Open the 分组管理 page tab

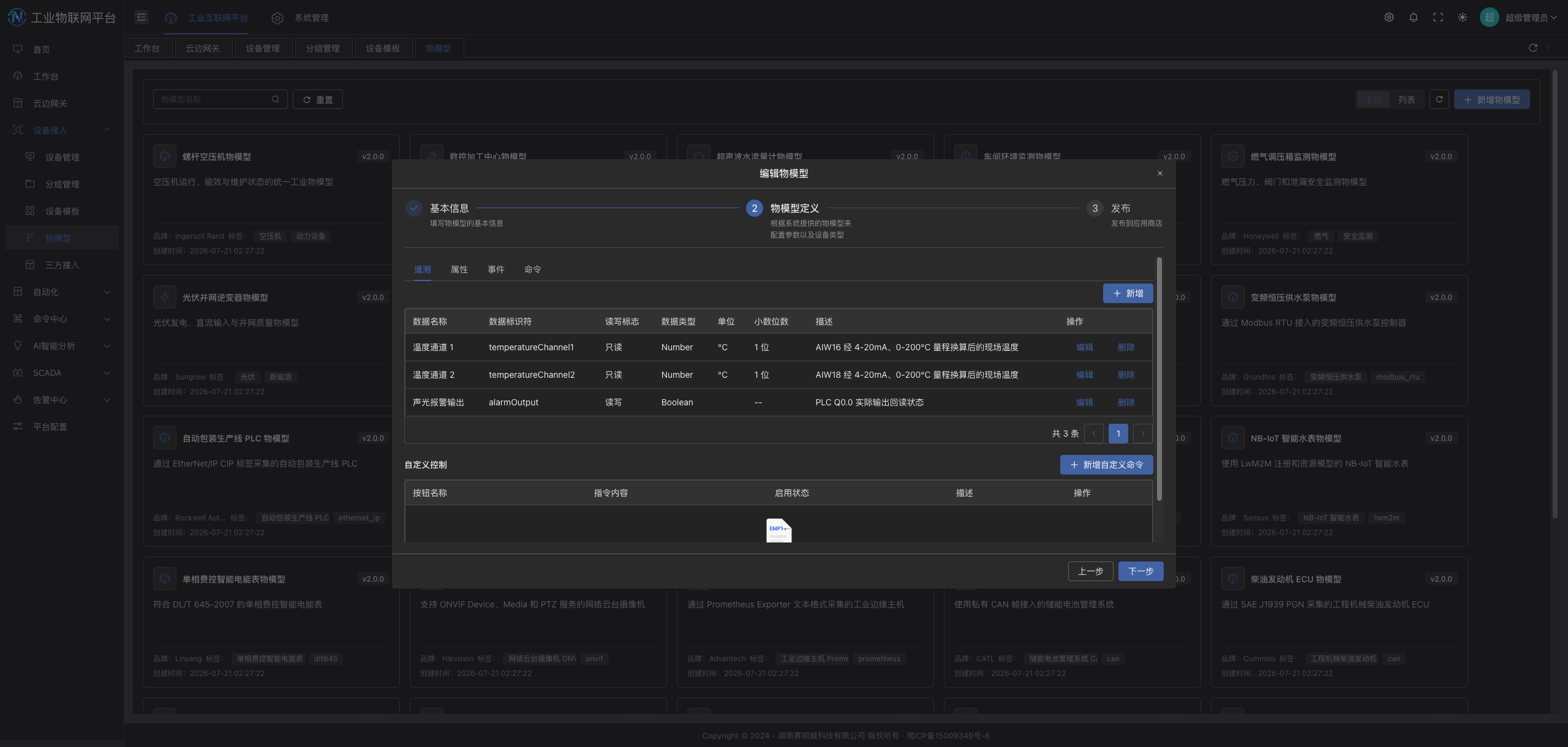[323, 48]
